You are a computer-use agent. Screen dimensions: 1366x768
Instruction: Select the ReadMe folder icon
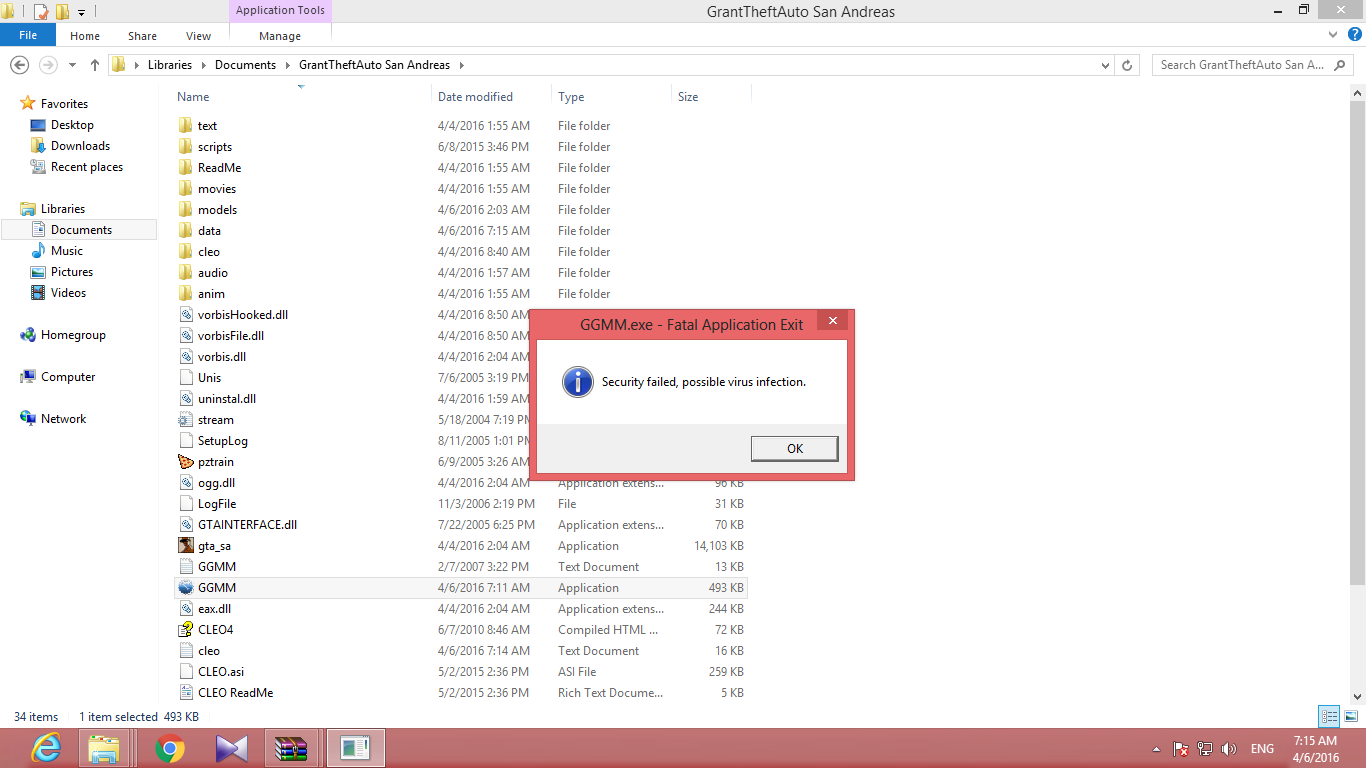[x=185, y=167]
